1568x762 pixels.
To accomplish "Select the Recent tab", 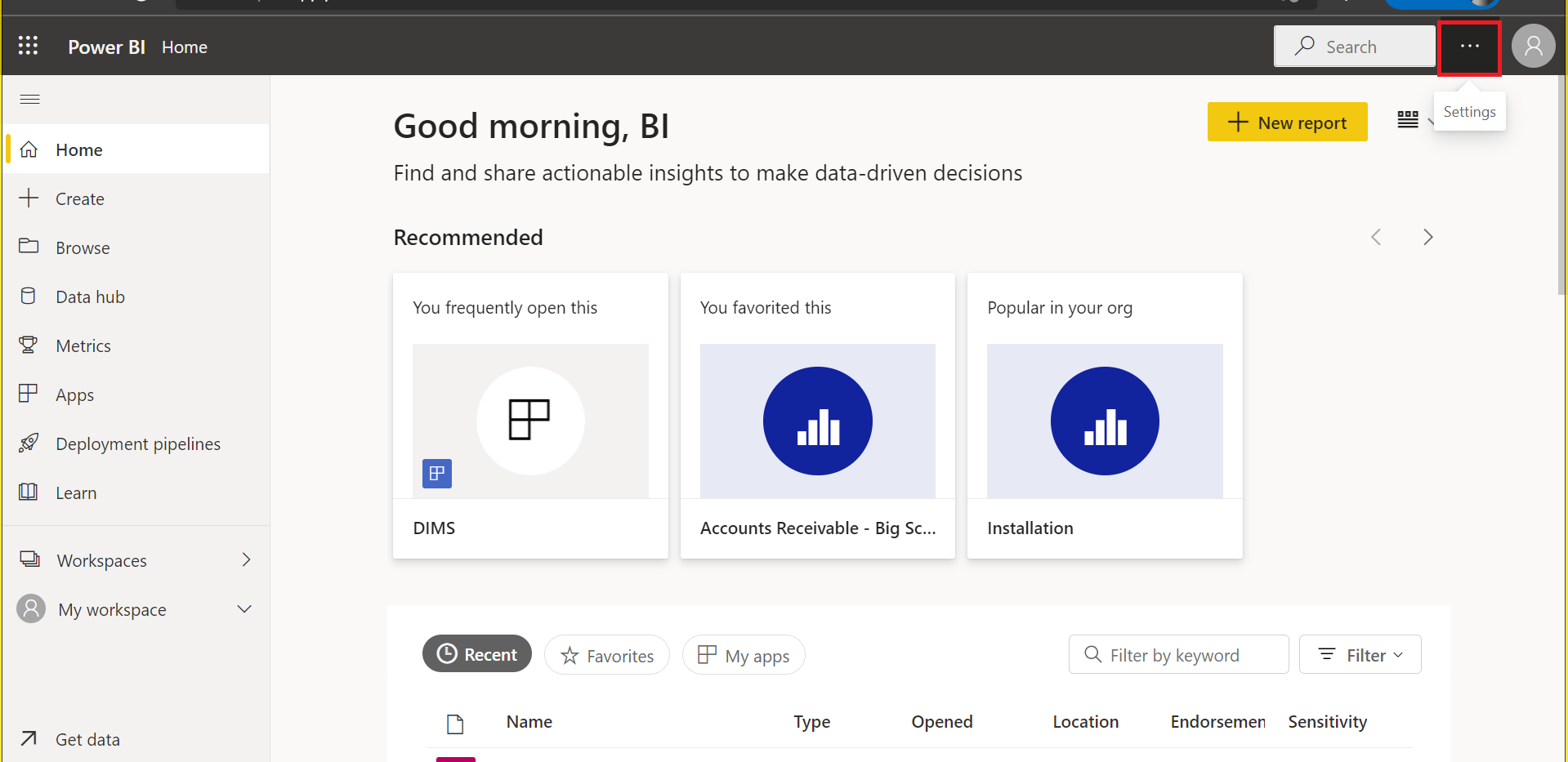I will pyautogui.click(x=477, y=654).
